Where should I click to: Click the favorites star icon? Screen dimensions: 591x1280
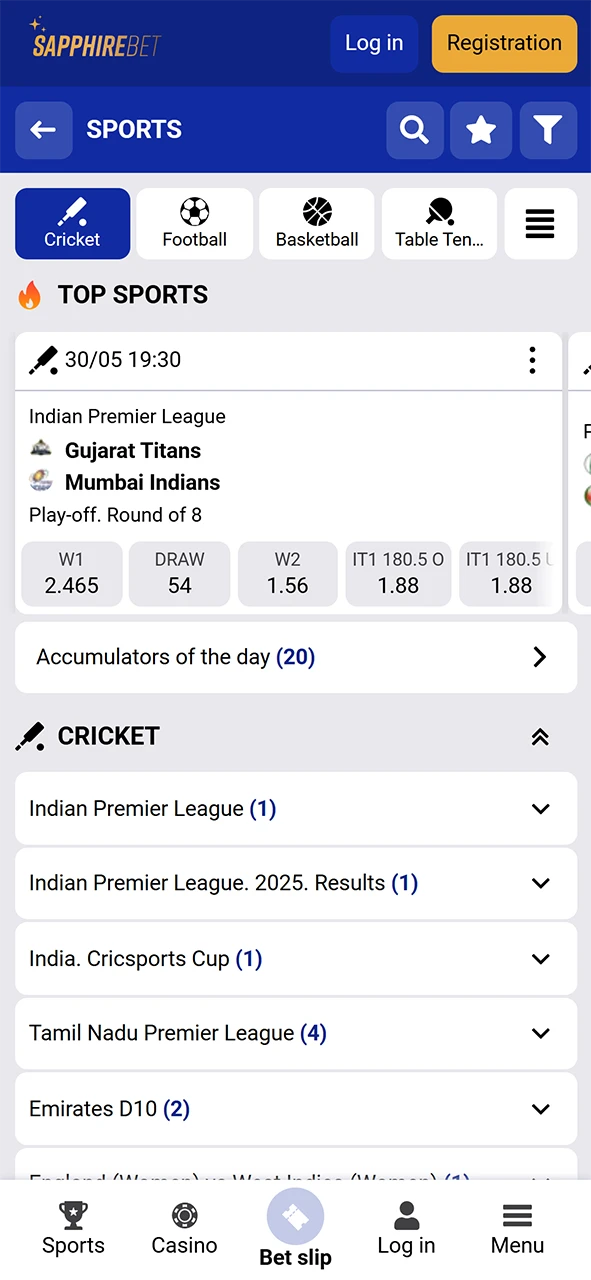tap(481, 130)
